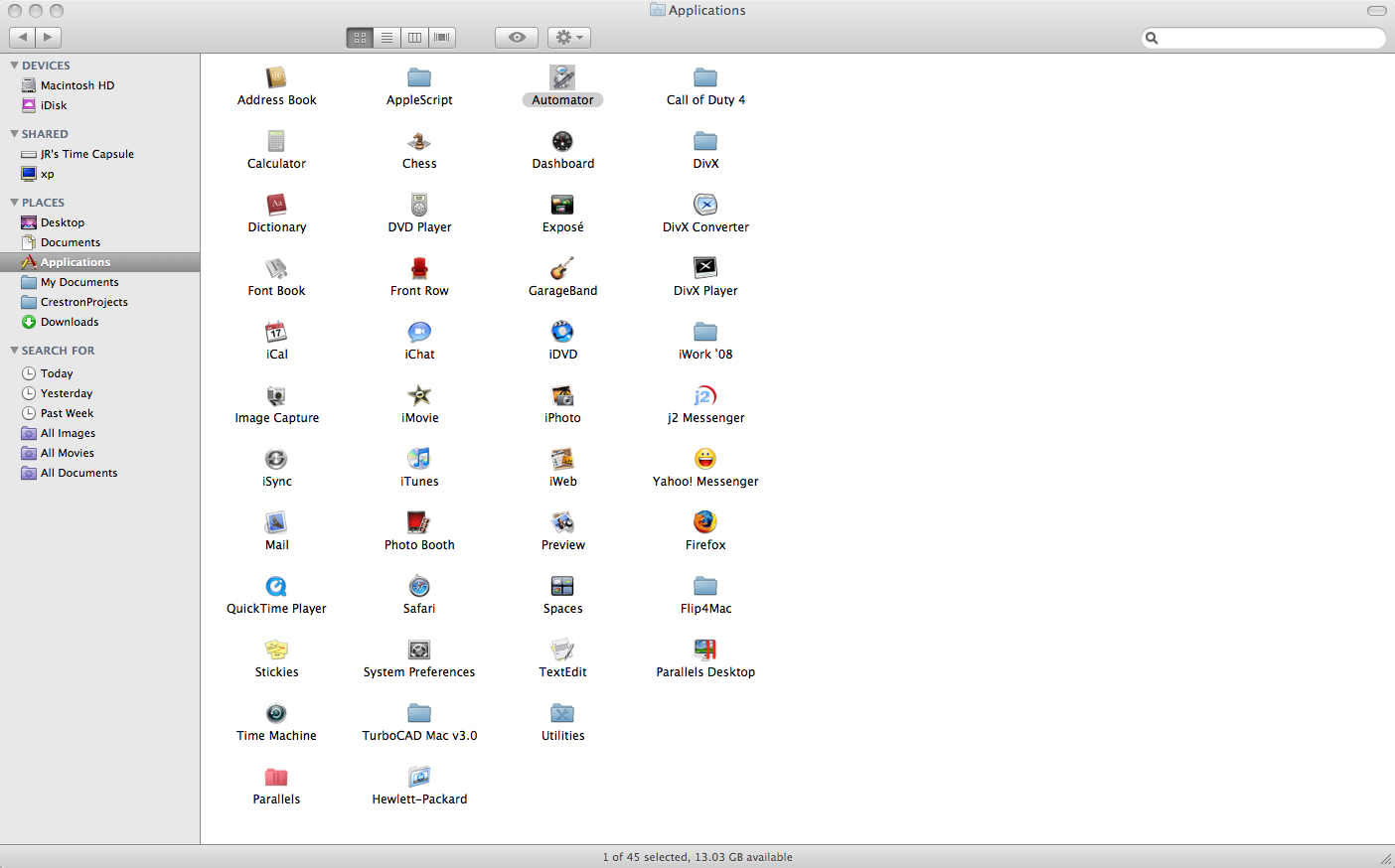Select the Utilities folder
The width and height of the screenshot is (1395, 868).
click(x=562, y=713)
